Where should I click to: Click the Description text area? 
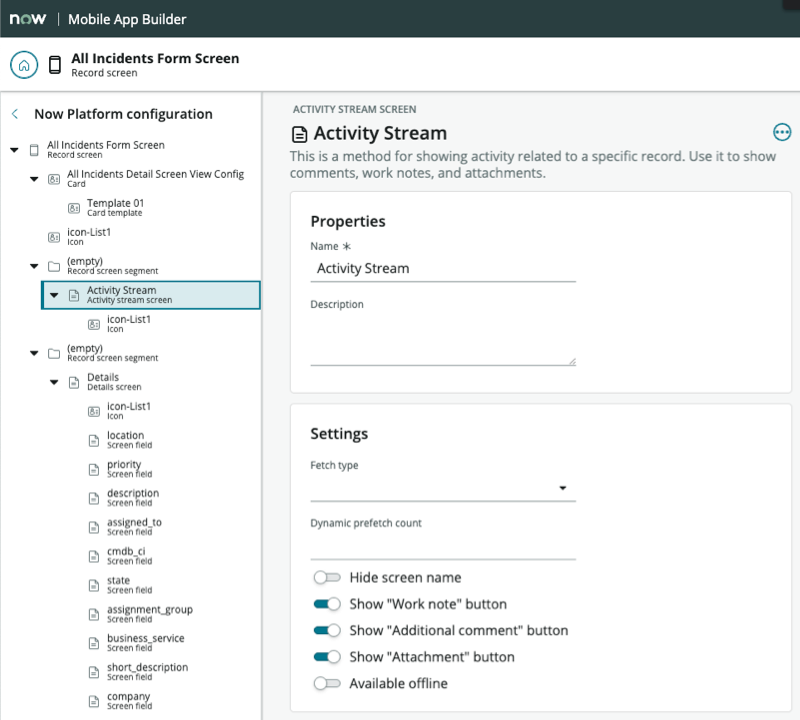pos(443,340)
